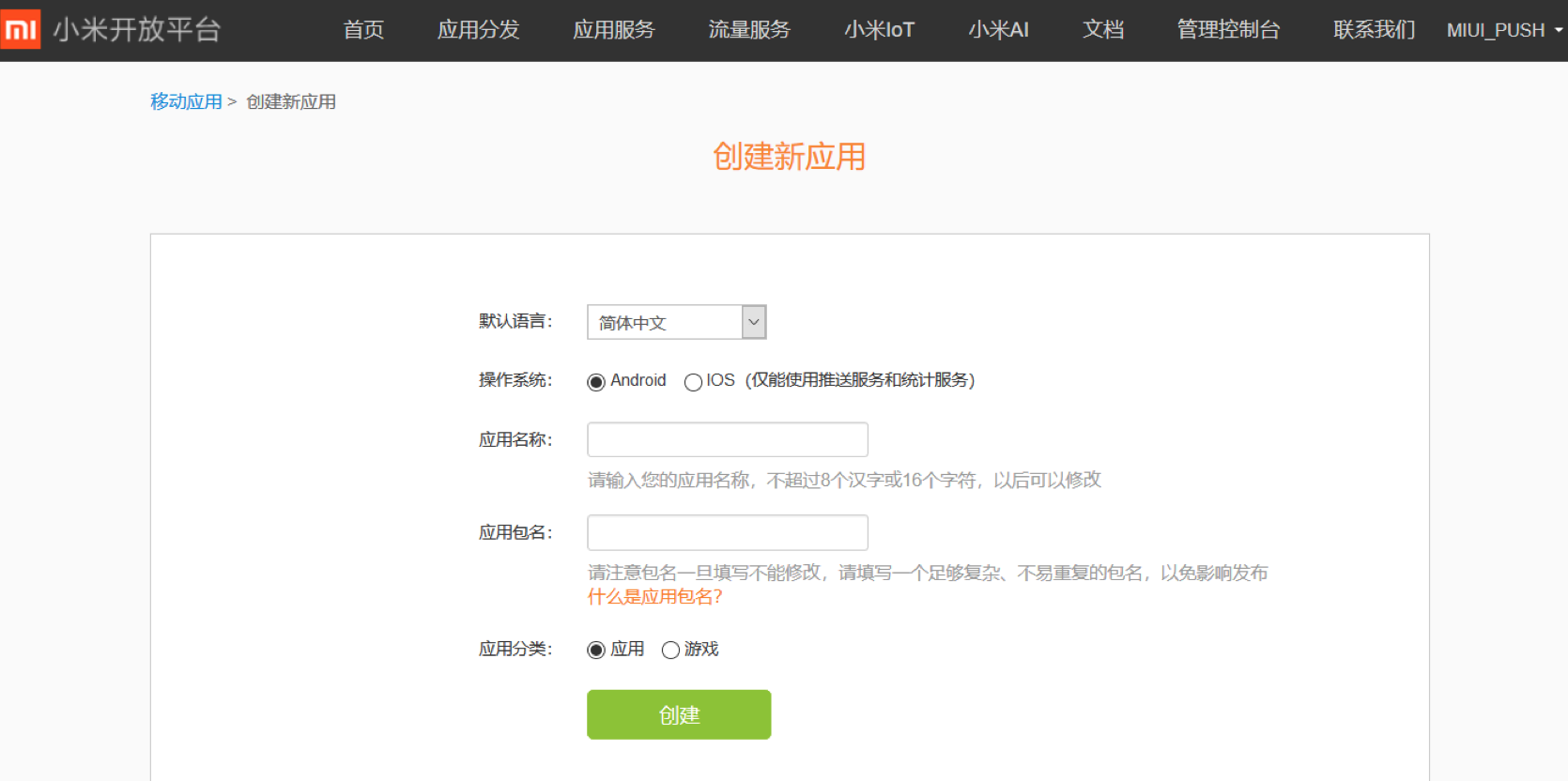Open the 文档 documentation page

pyautogui.click(x=1103, y=30)
